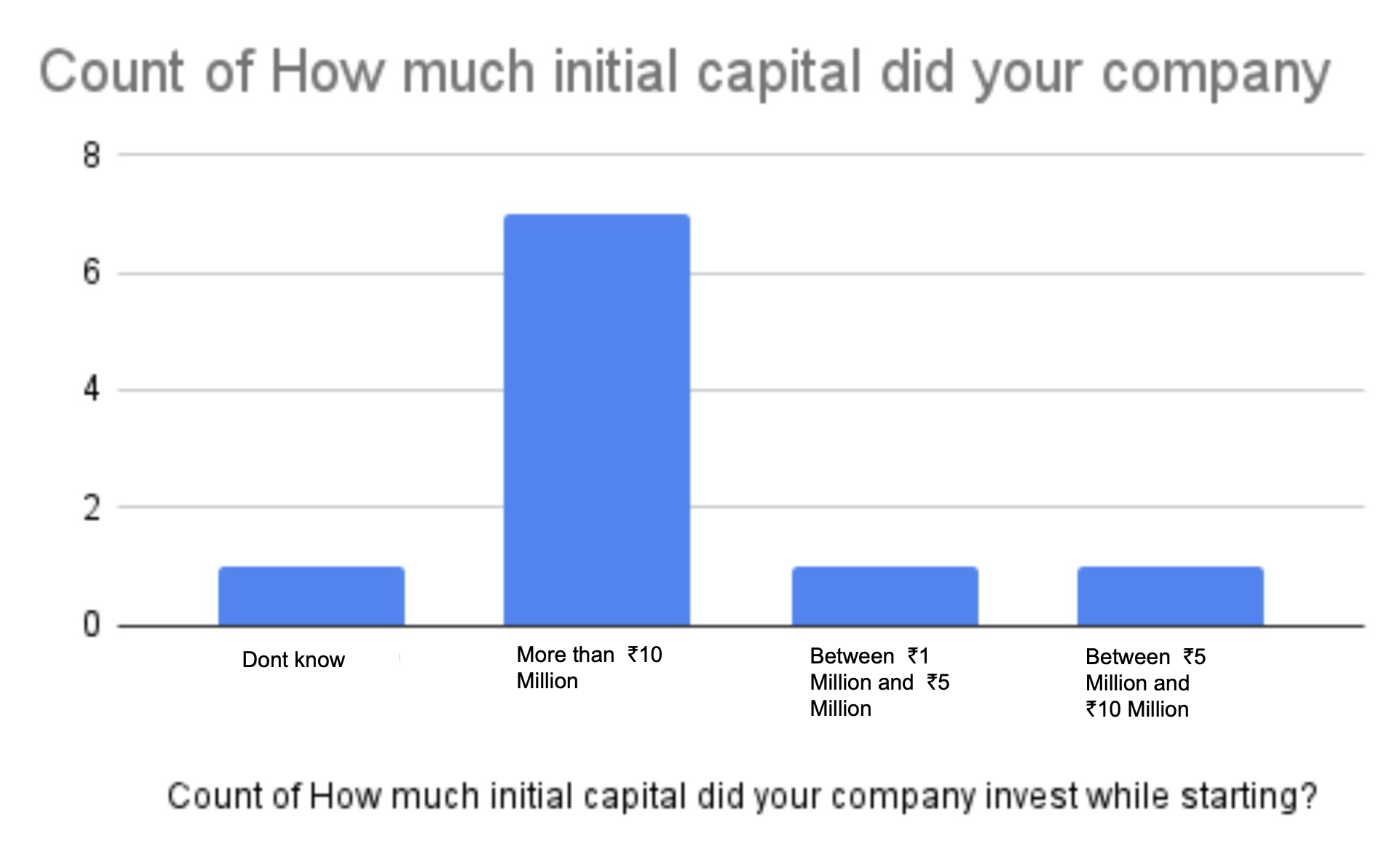Screen dimensions: 1400x855
Task: Click the Between ₹5 Million and ₹10 Million bar
Action: [1170, 596]
